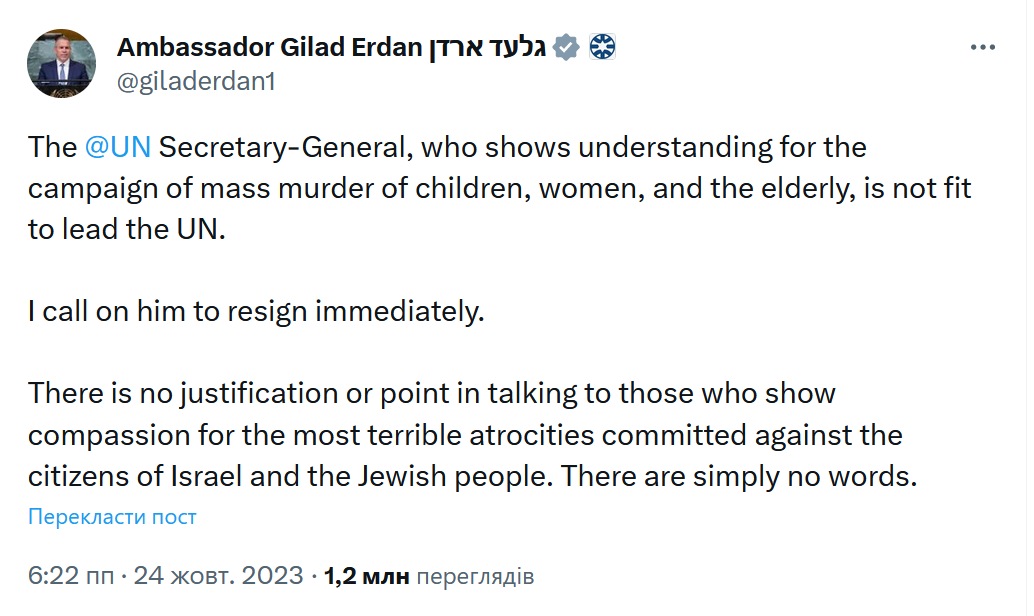
Task: Open the @giladerdan1 handle link
Action: [x=195, y=82]
